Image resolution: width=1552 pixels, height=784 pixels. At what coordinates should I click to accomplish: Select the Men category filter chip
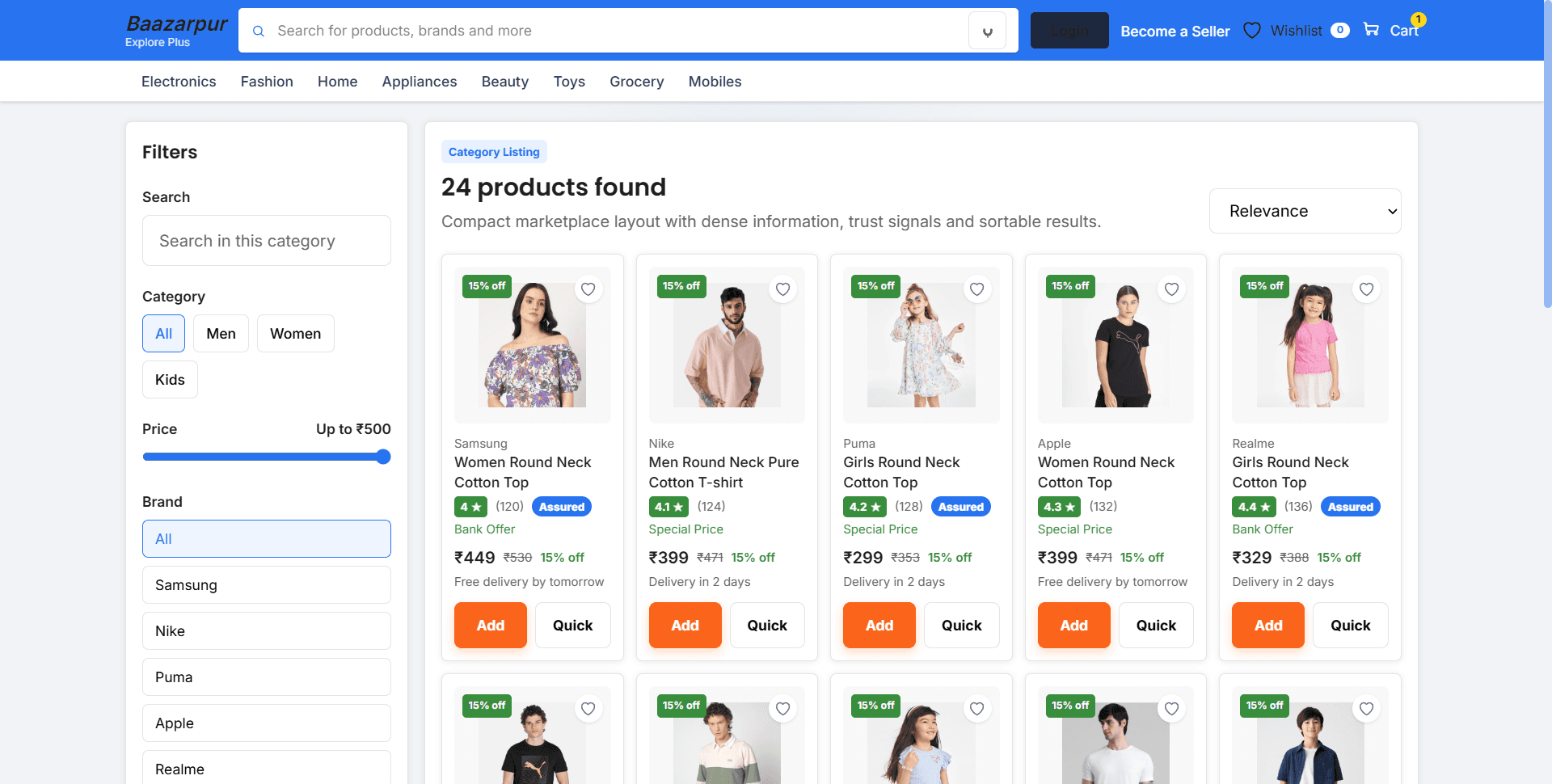tap(221, 334)
